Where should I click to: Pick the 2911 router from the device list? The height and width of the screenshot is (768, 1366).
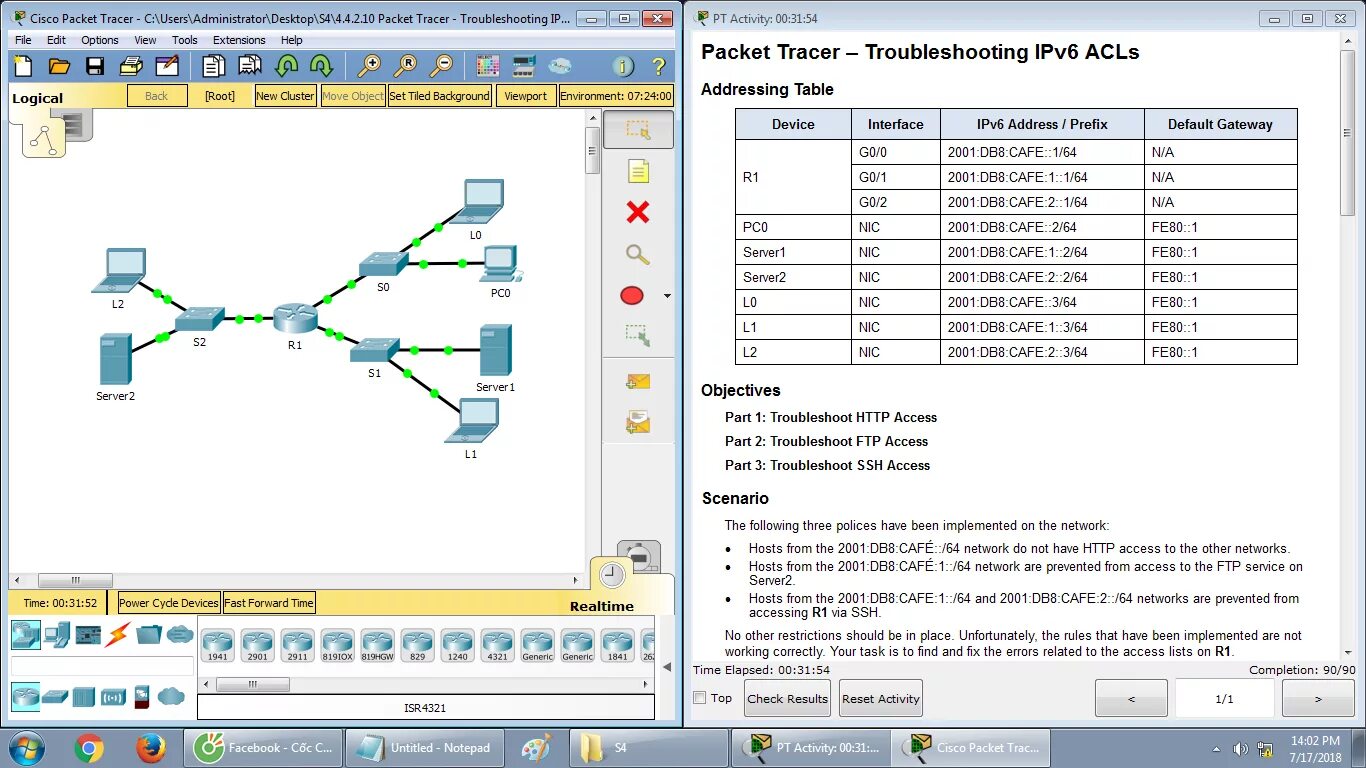point(297,645)
